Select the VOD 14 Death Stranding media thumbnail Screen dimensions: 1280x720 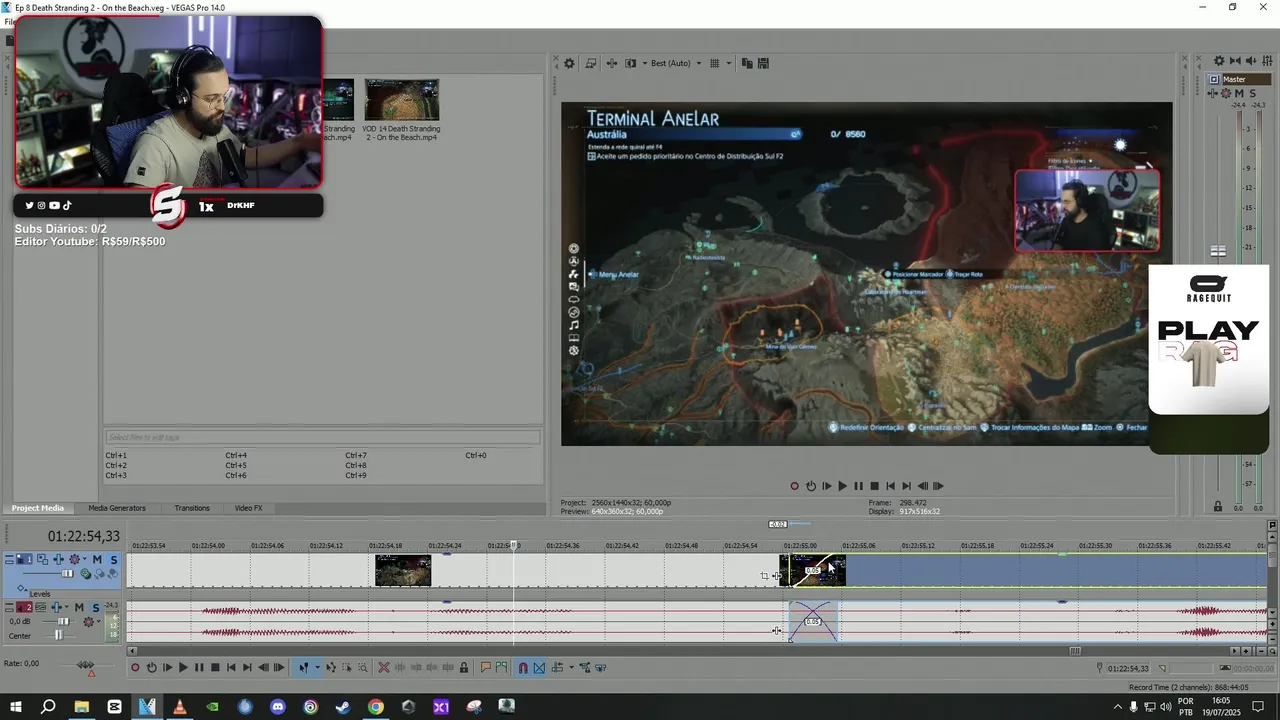401,100
